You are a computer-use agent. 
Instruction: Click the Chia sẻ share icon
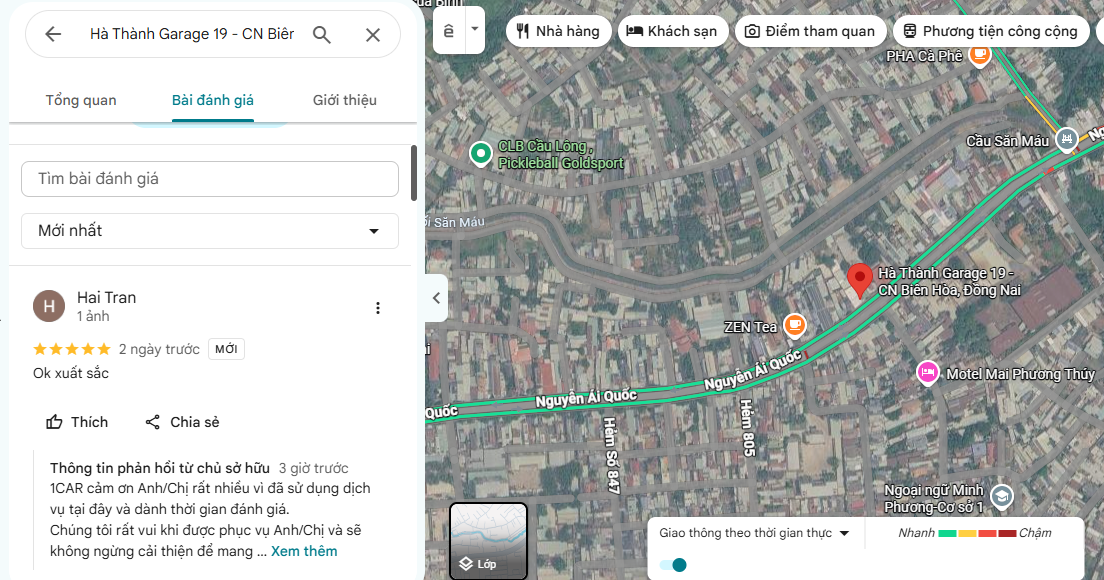click(152, 422)
